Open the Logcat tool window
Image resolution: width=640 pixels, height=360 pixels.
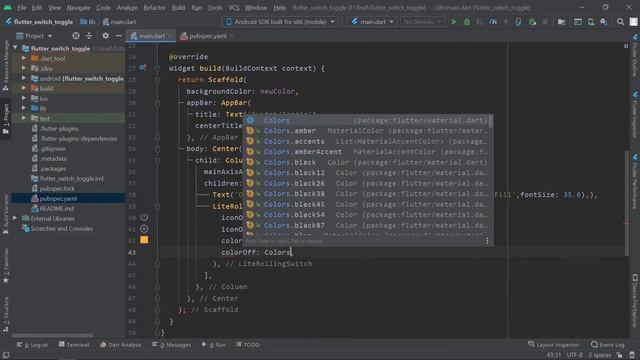pyautogui.click(x=32, y=345)
